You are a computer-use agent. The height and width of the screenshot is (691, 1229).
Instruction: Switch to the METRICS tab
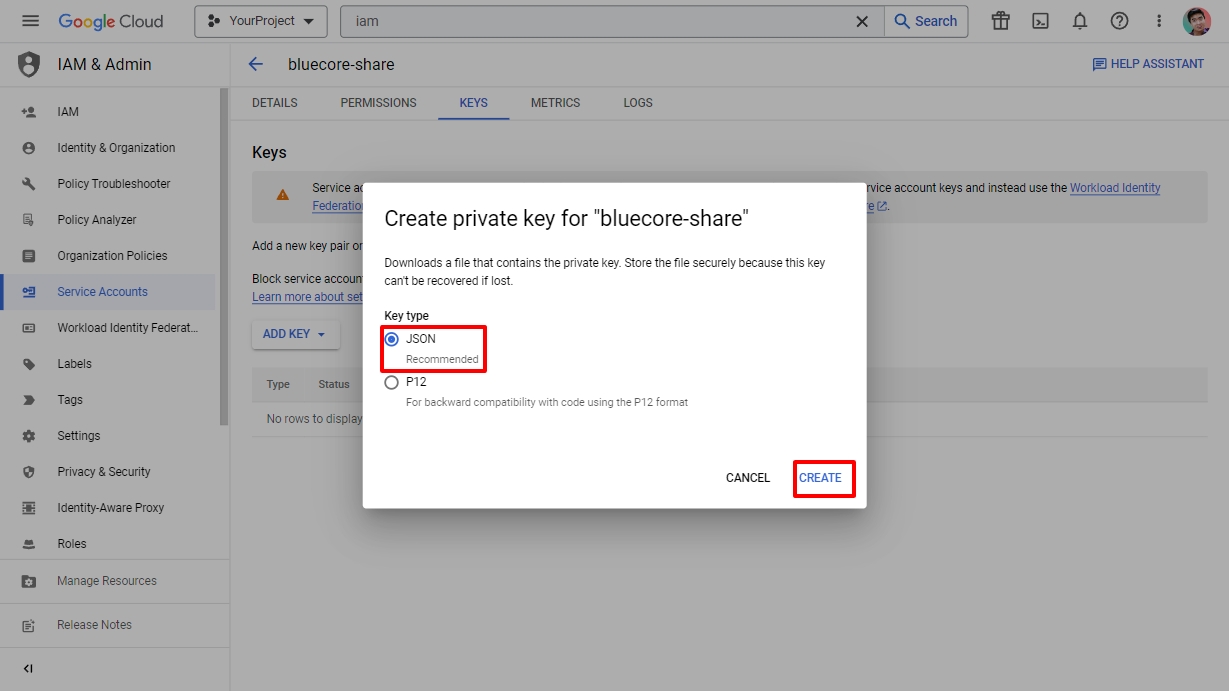pos(555,103)
